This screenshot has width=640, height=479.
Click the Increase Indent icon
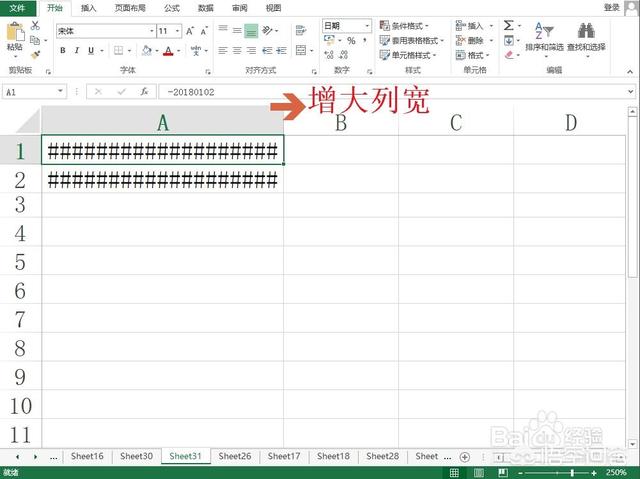281,51
